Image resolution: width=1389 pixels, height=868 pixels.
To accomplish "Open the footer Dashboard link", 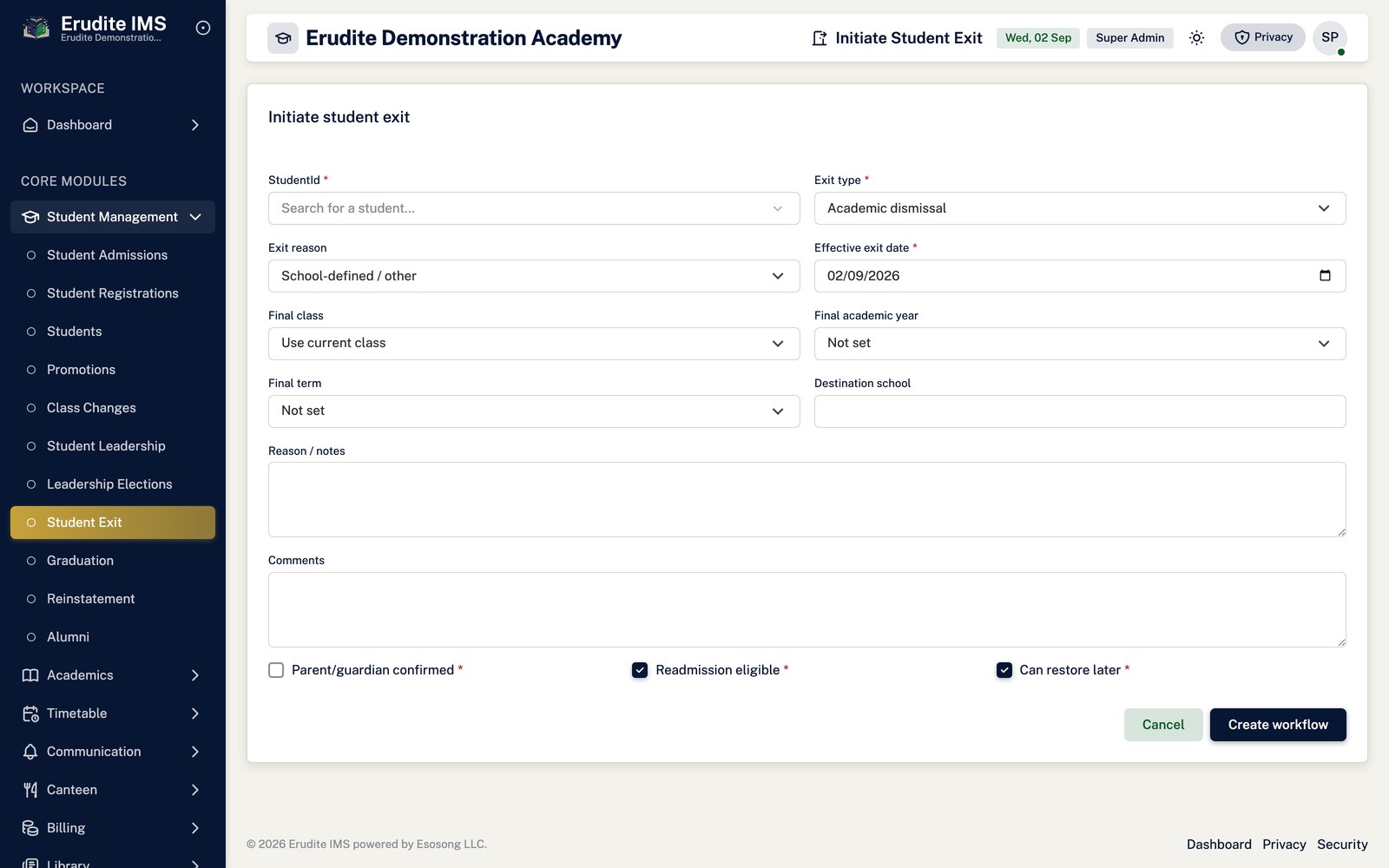I will [1219, 845].
